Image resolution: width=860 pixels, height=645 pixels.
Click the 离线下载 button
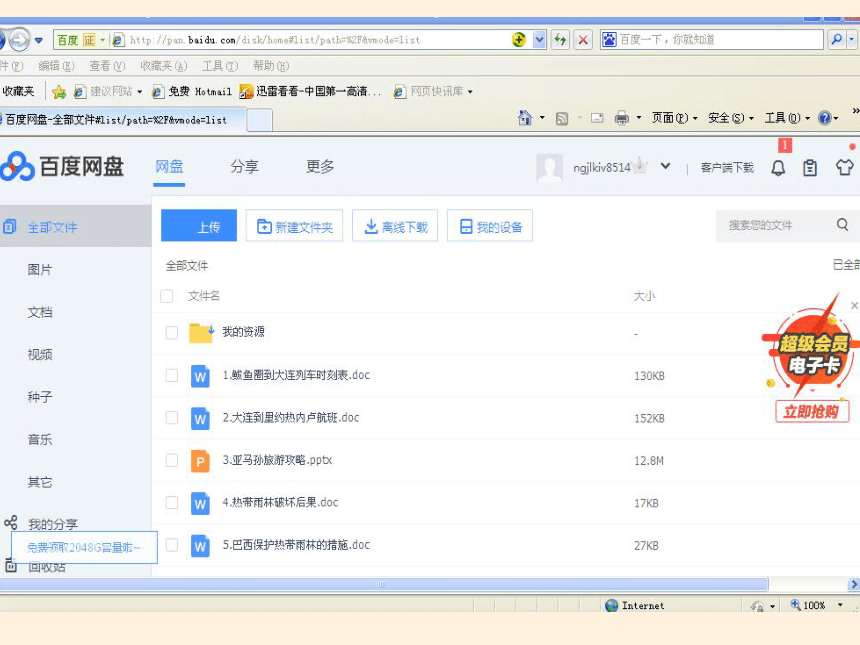[x=395, y=225]
